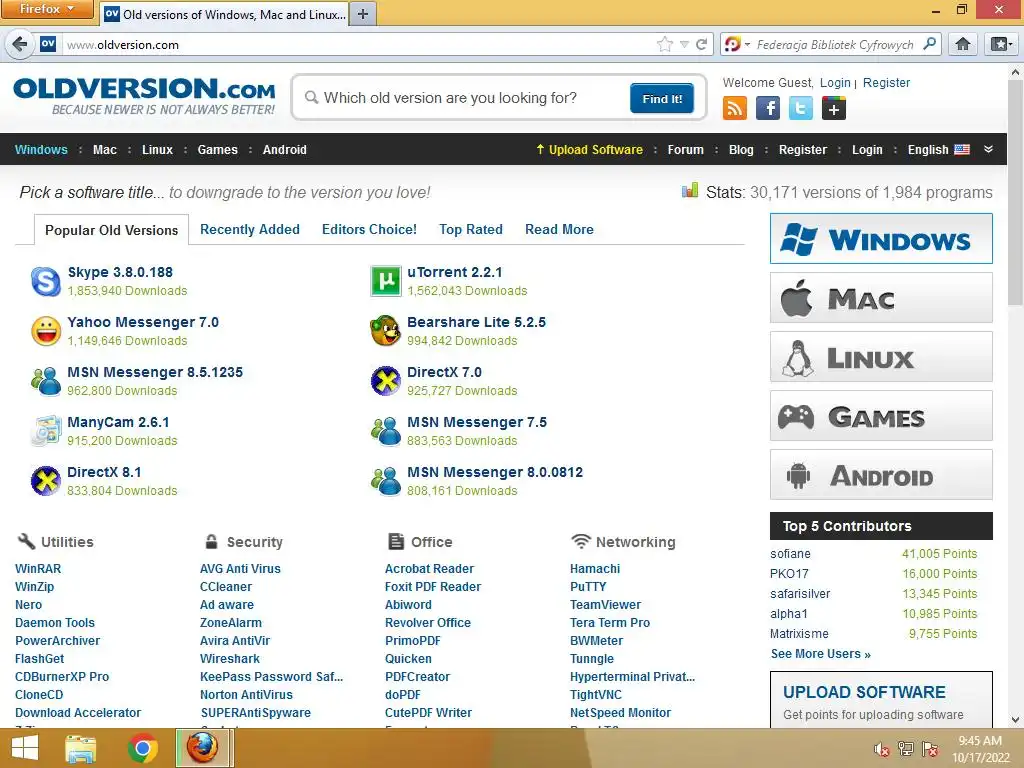Viewport: 1024px width, 768px height.
Task: Open the See More Users link
Action: coord(820,654)
